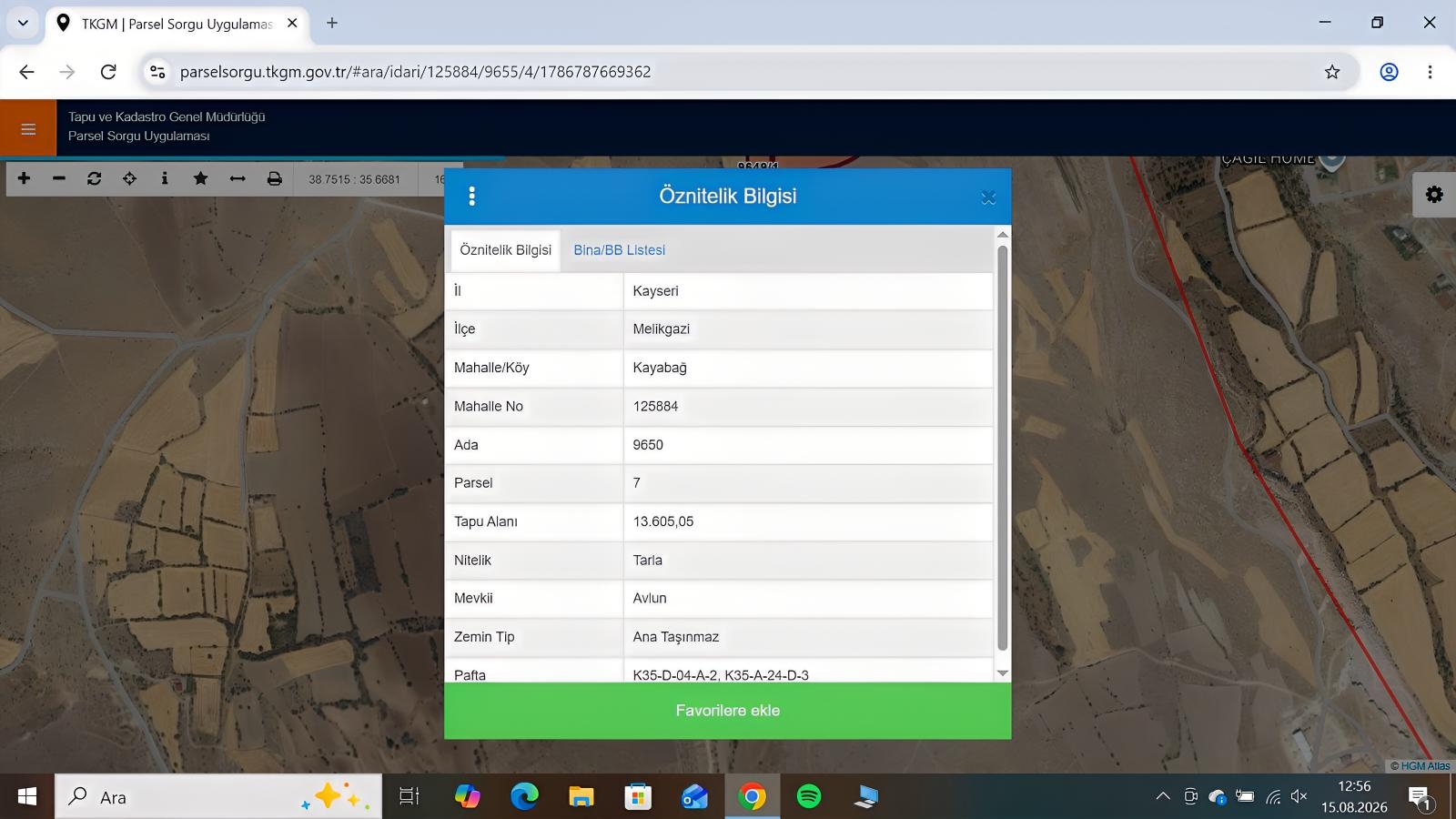Click the browser address bar URL
This screenshot has height=819, width=1456.
[x=415, y=72]
